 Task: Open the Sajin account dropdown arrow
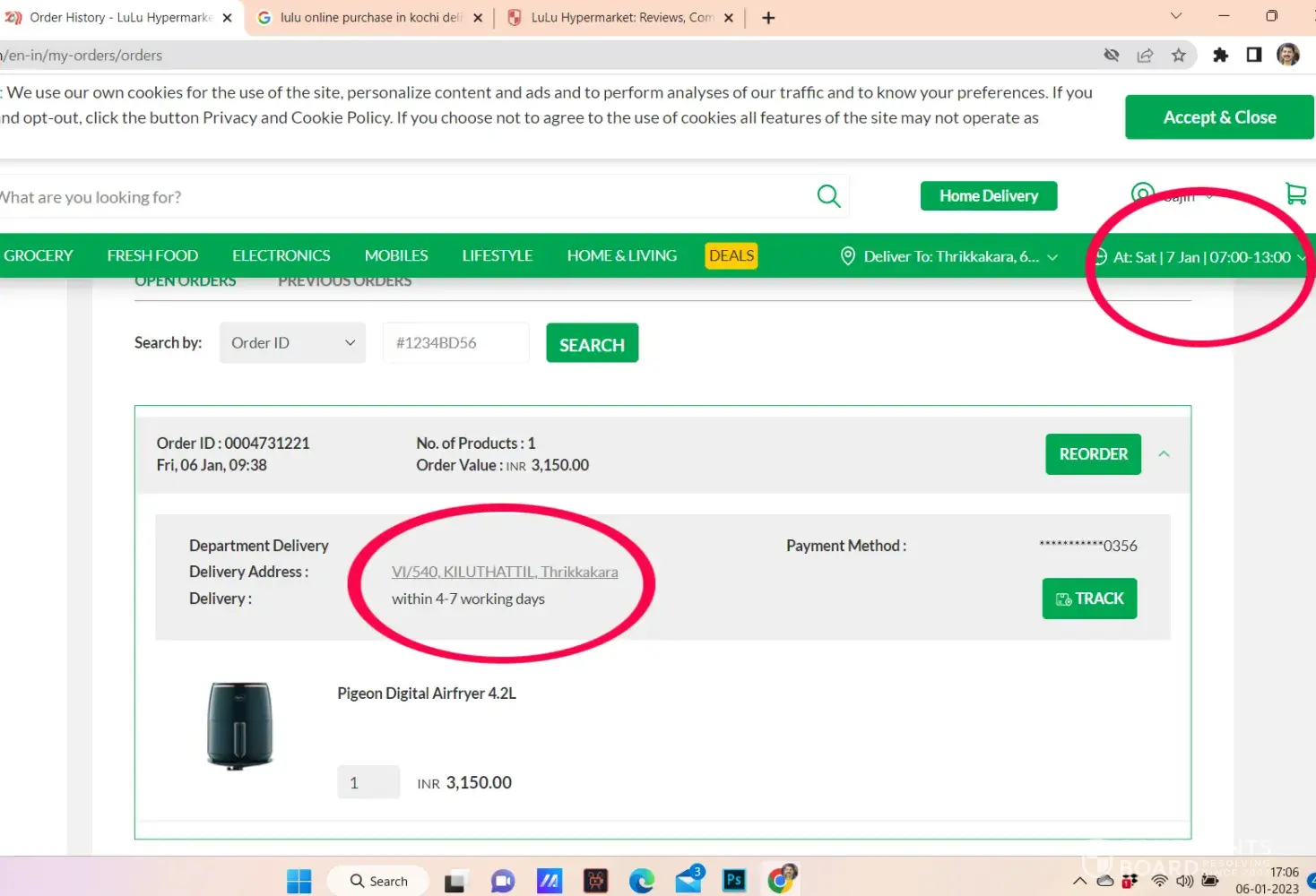tap(1209, 196)
